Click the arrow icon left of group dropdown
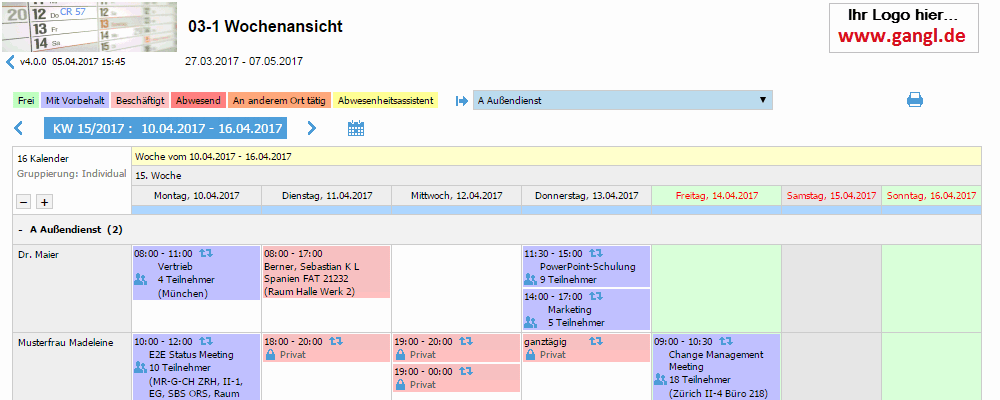This screenshot has width=1000, height=400. coord(461,100)
